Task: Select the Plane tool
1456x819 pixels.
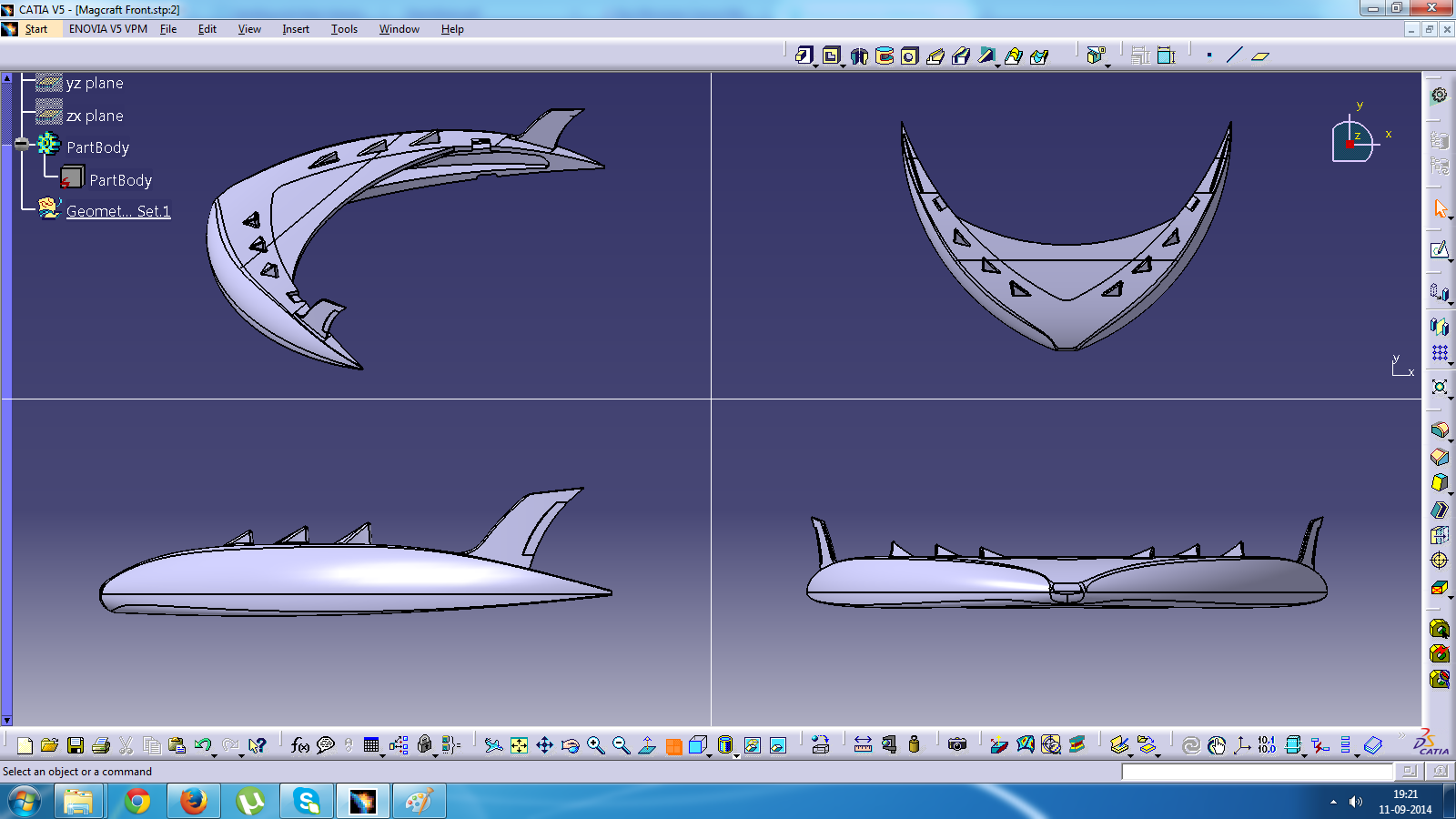Action: click(x=1260, y=56)
